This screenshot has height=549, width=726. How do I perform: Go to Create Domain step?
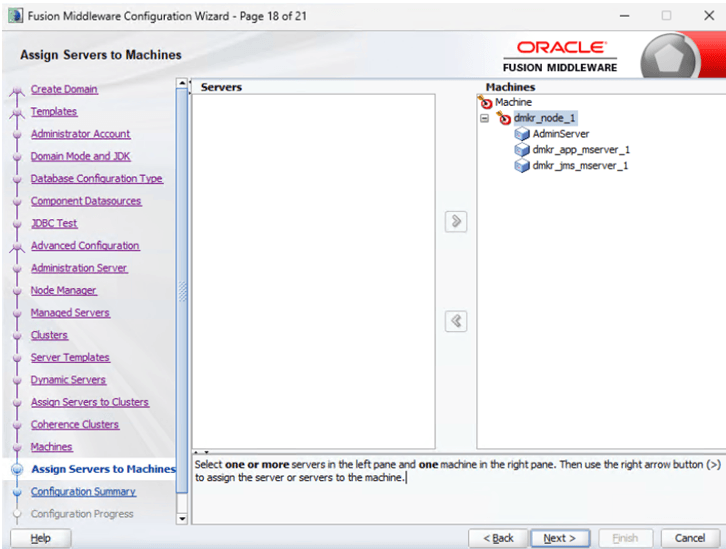tap(64, 89)
